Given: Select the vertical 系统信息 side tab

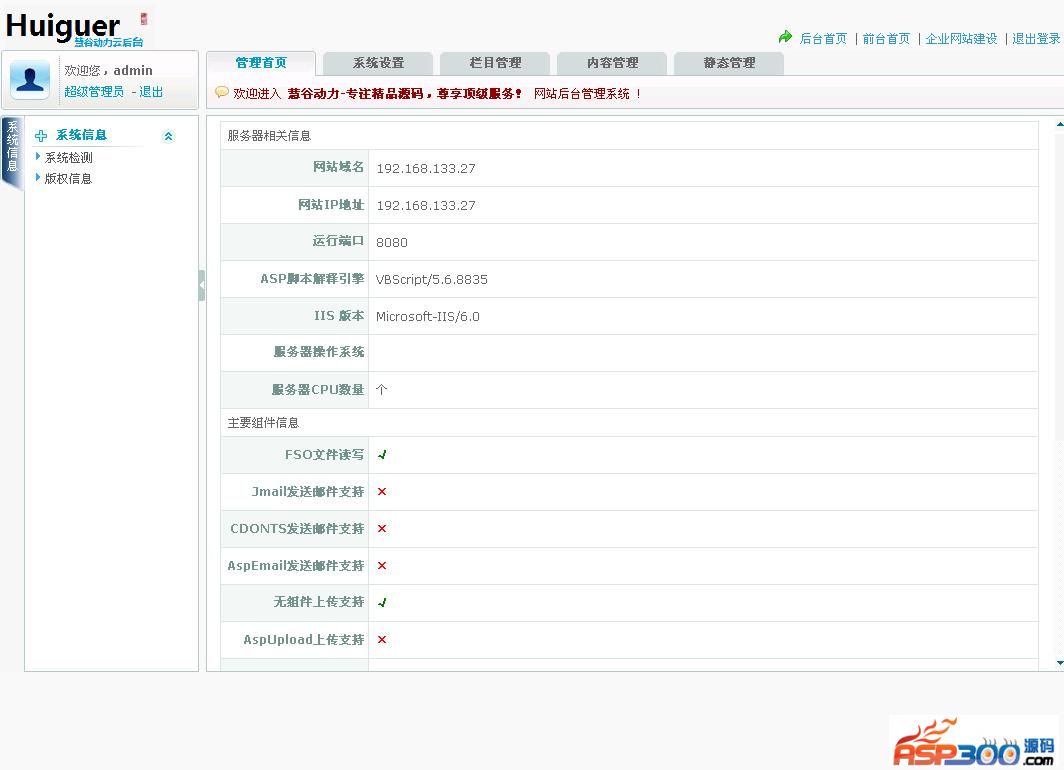Looking at the screenshot, I should [x=12, y=148].
